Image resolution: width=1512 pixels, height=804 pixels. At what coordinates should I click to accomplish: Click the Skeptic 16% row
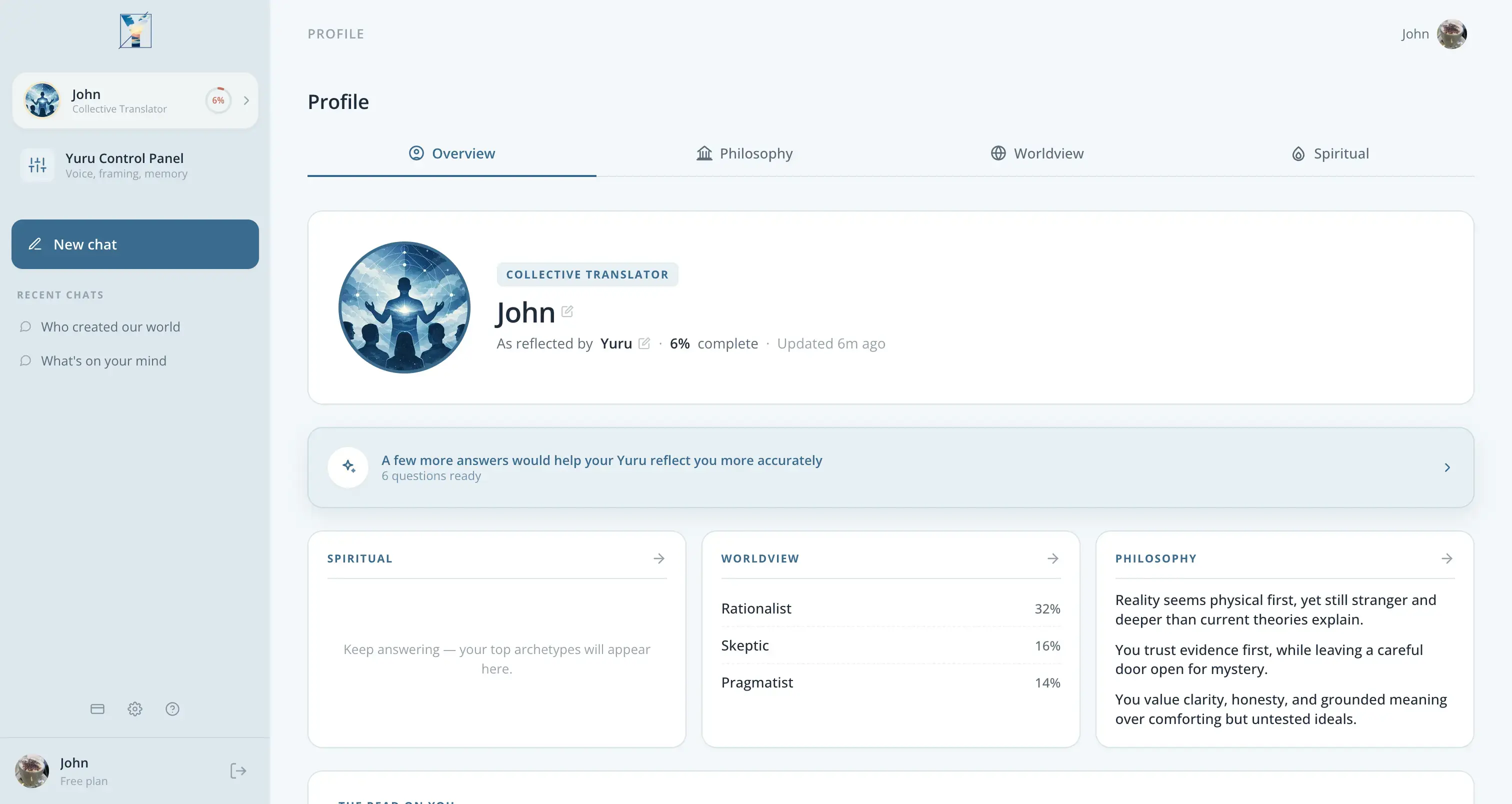[x=890, y=645]
